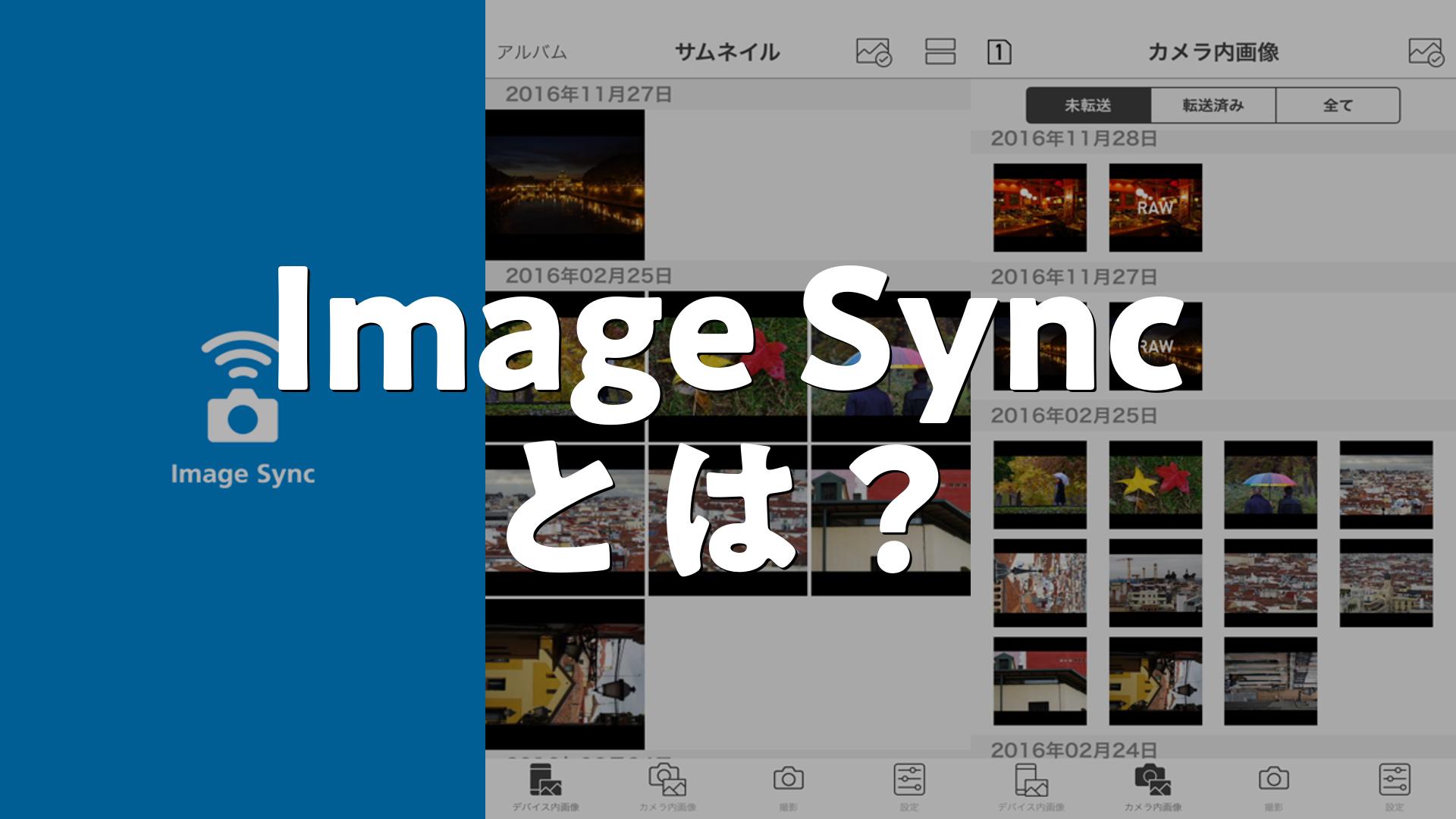
Task: Select the 全て segment
Action: [1338, 105]
